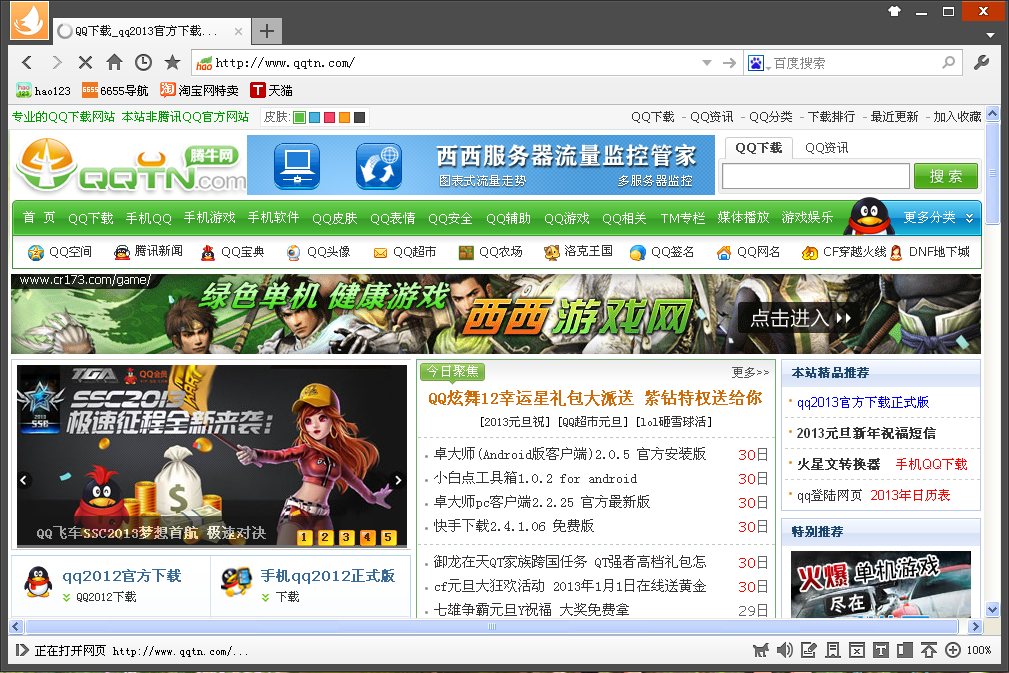The width and height of the screenshot is (1009, 673).
Task: Toggle the text display option in status bar
Action: 881,650
